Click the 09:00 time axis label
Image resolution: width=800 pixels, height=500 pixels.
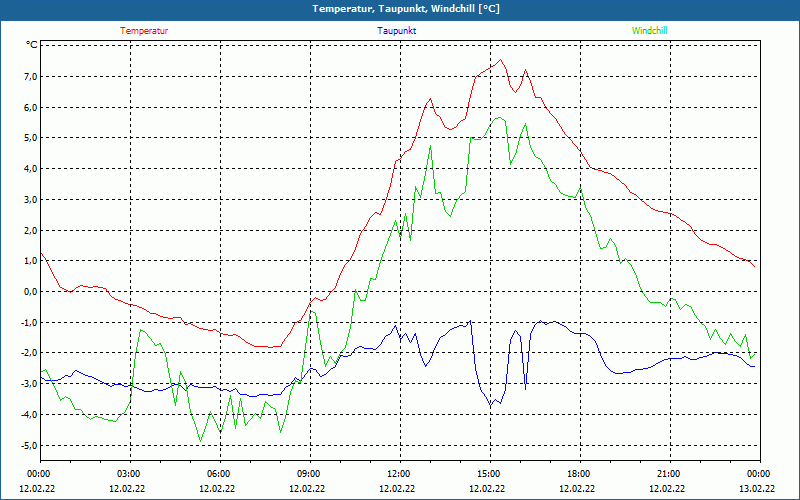tap(311, 474)
